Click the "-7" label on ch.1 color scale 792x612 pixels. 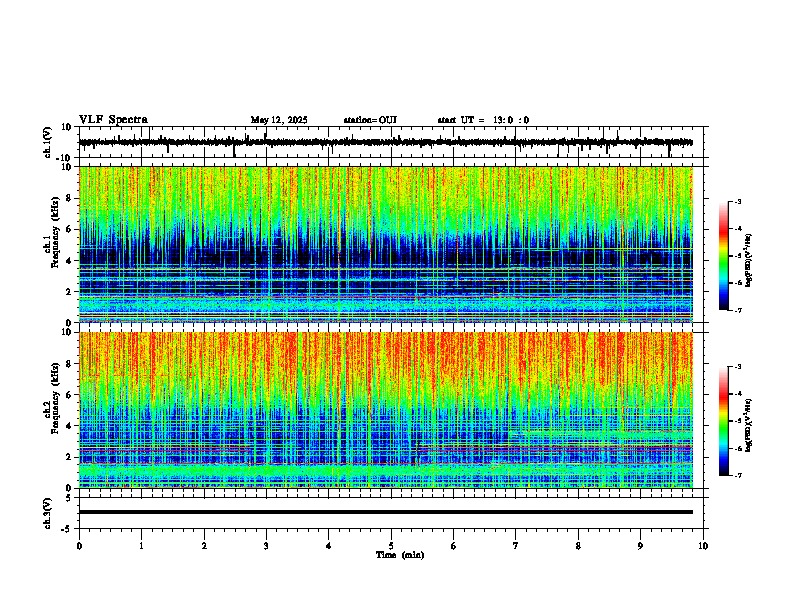738,310
